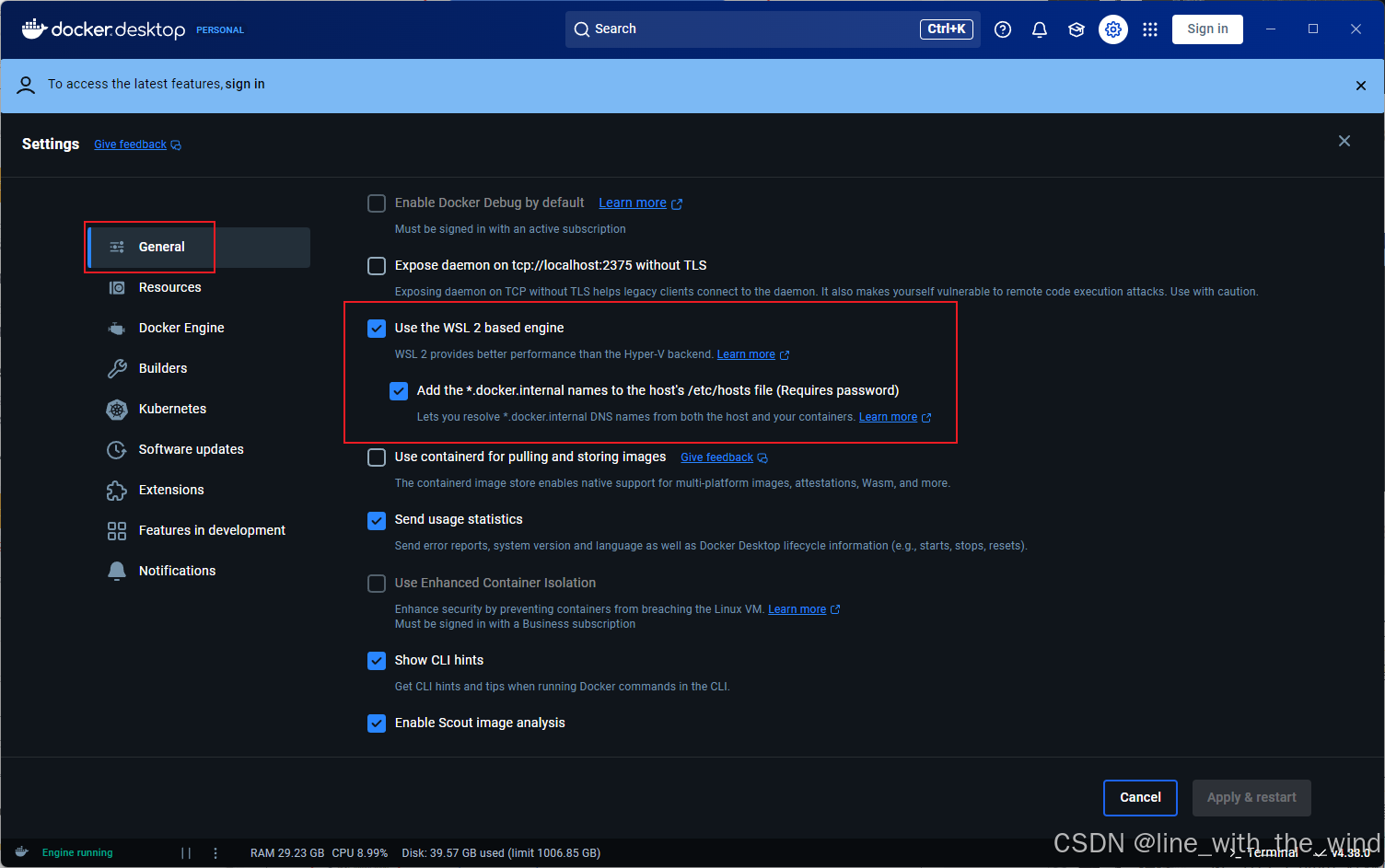Enable Expose daemon on tcp://localhost:2375 checkbox
Screen dimensions: 1385x868
[377, 266]
